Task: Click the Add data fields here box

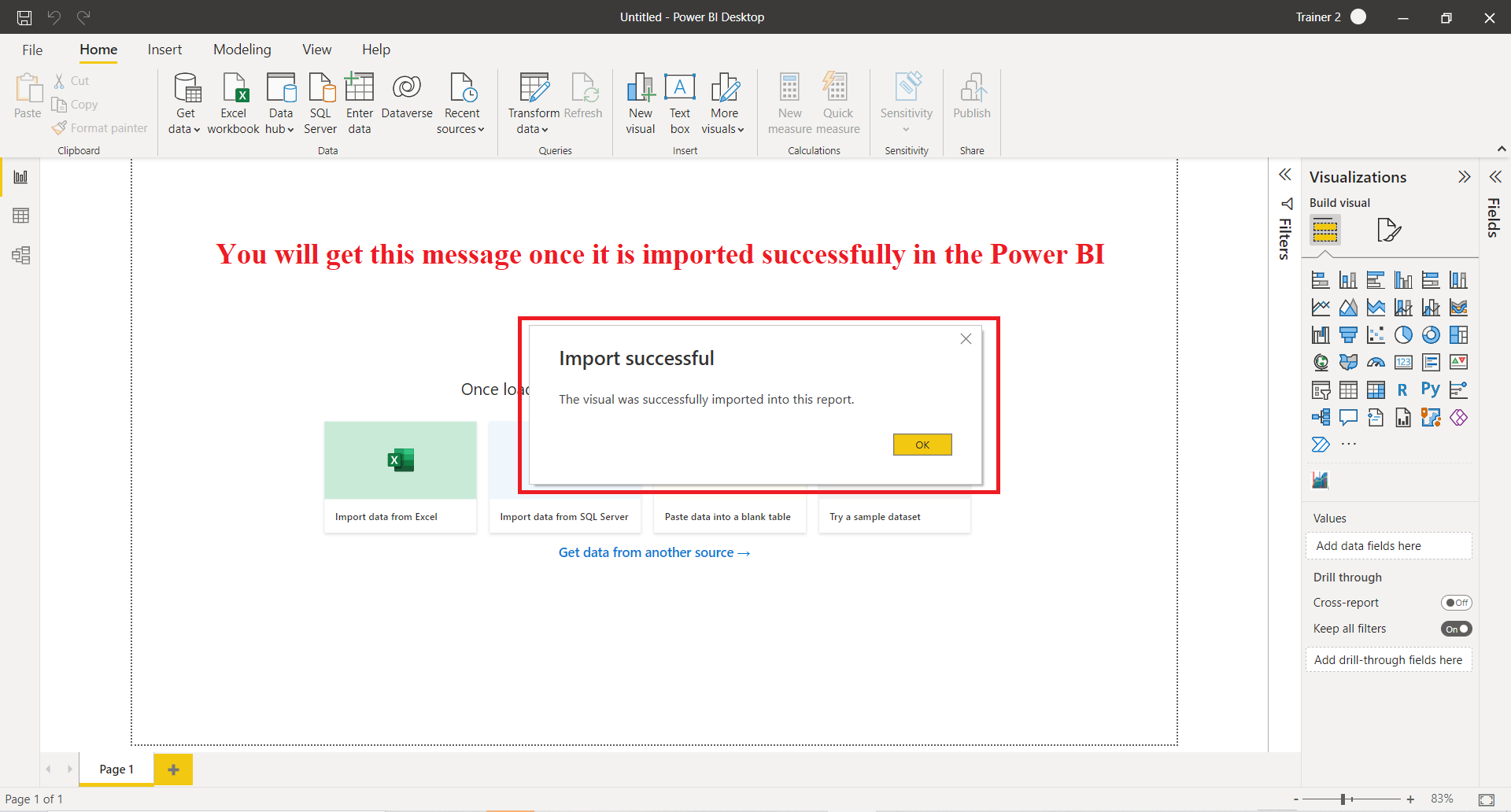Action: pyautogui.click(x=1388, y=546)
